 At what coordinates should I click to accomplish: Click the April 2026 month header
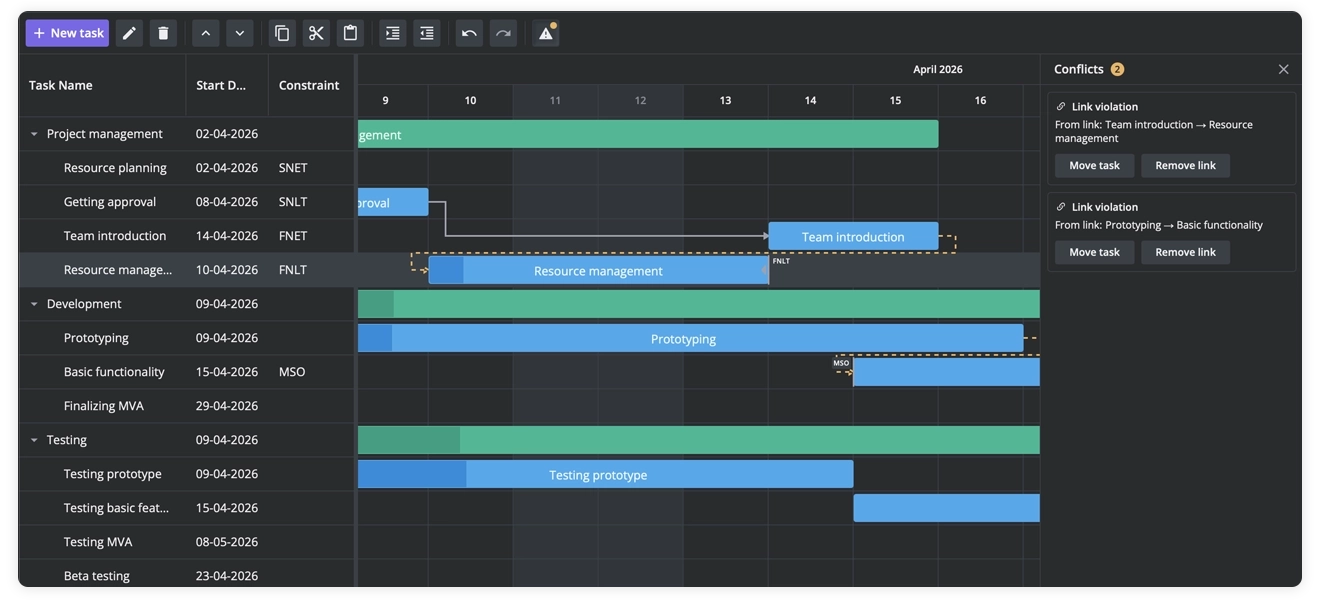coord(938,69)
